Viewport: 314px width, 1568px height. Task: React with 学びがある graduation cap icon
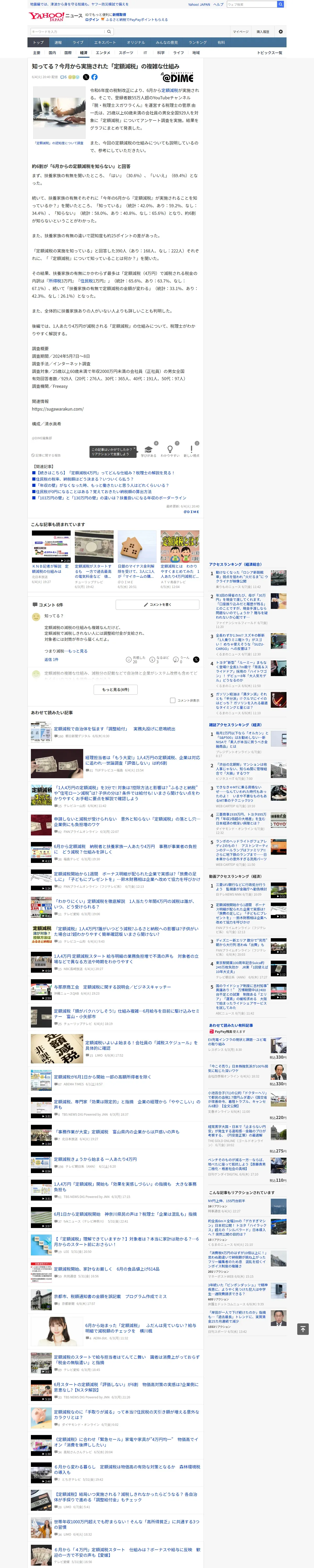click(x=148, y=449)
